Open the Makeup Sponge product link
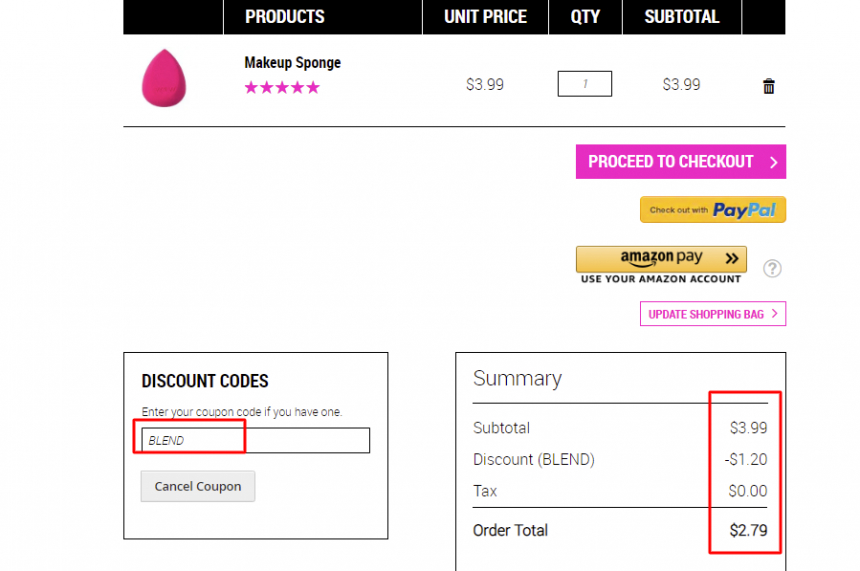 (x=292, y=63)
